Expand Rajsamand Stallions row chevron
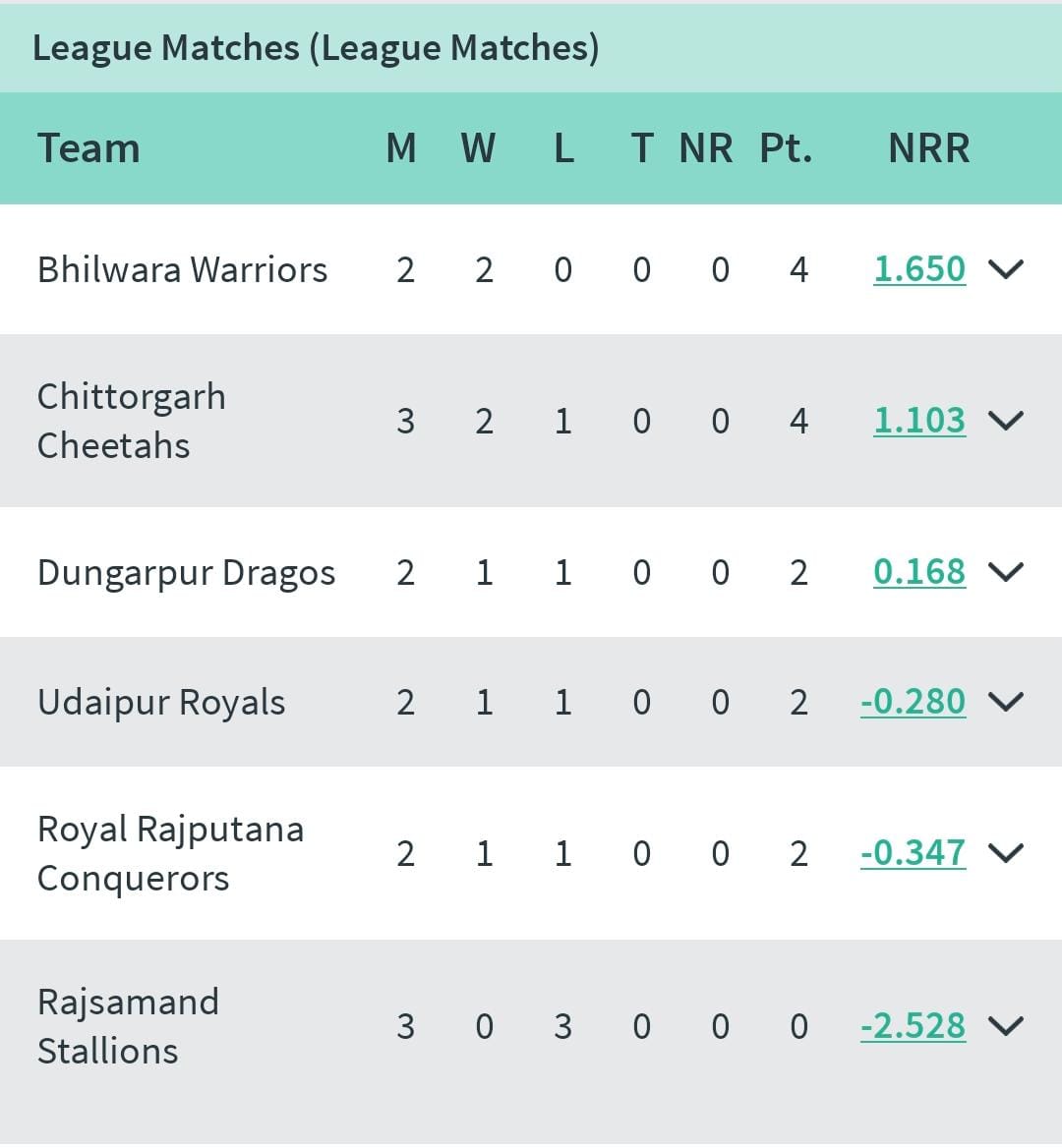Screen dimensions: 1062x1148 coord(1006,1026)
